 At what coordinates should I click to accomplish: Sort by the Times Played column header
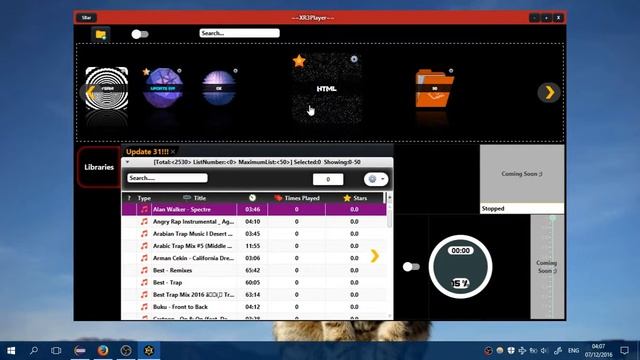pyautogui.click(x=297, y=198)
